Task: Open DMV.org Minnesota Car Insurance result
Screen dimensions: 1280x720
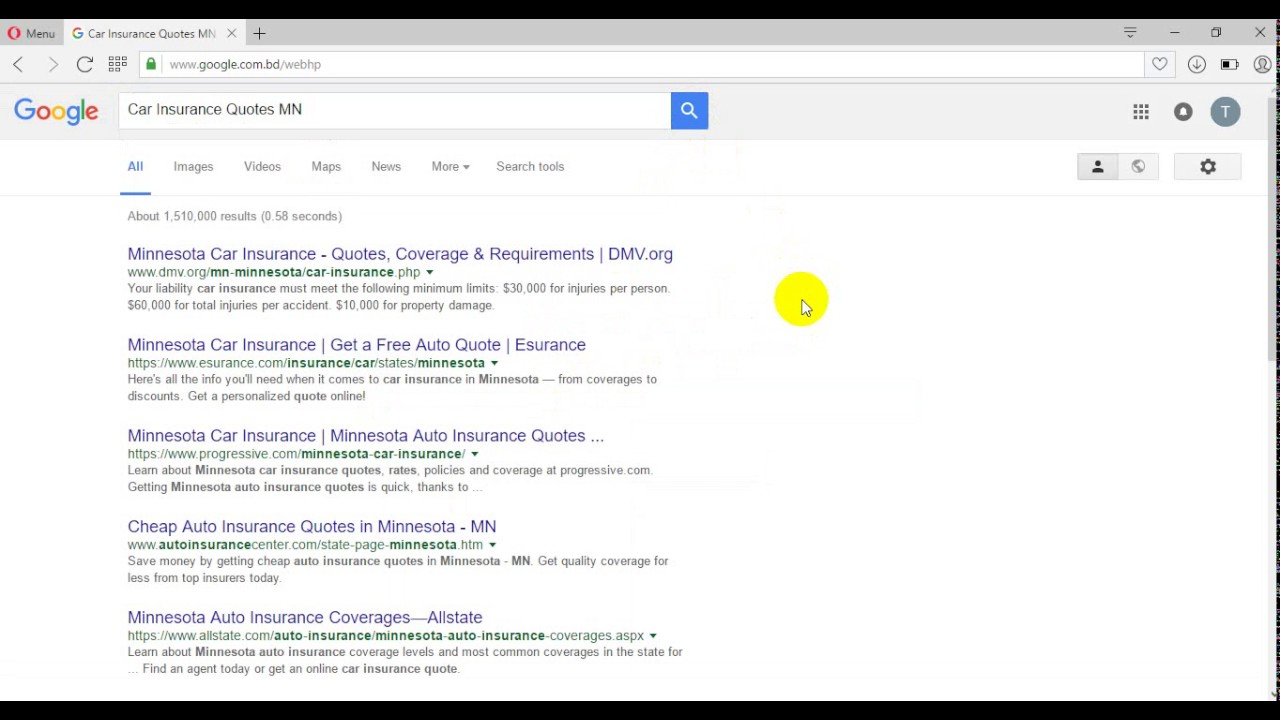Action: pos(400,254)
